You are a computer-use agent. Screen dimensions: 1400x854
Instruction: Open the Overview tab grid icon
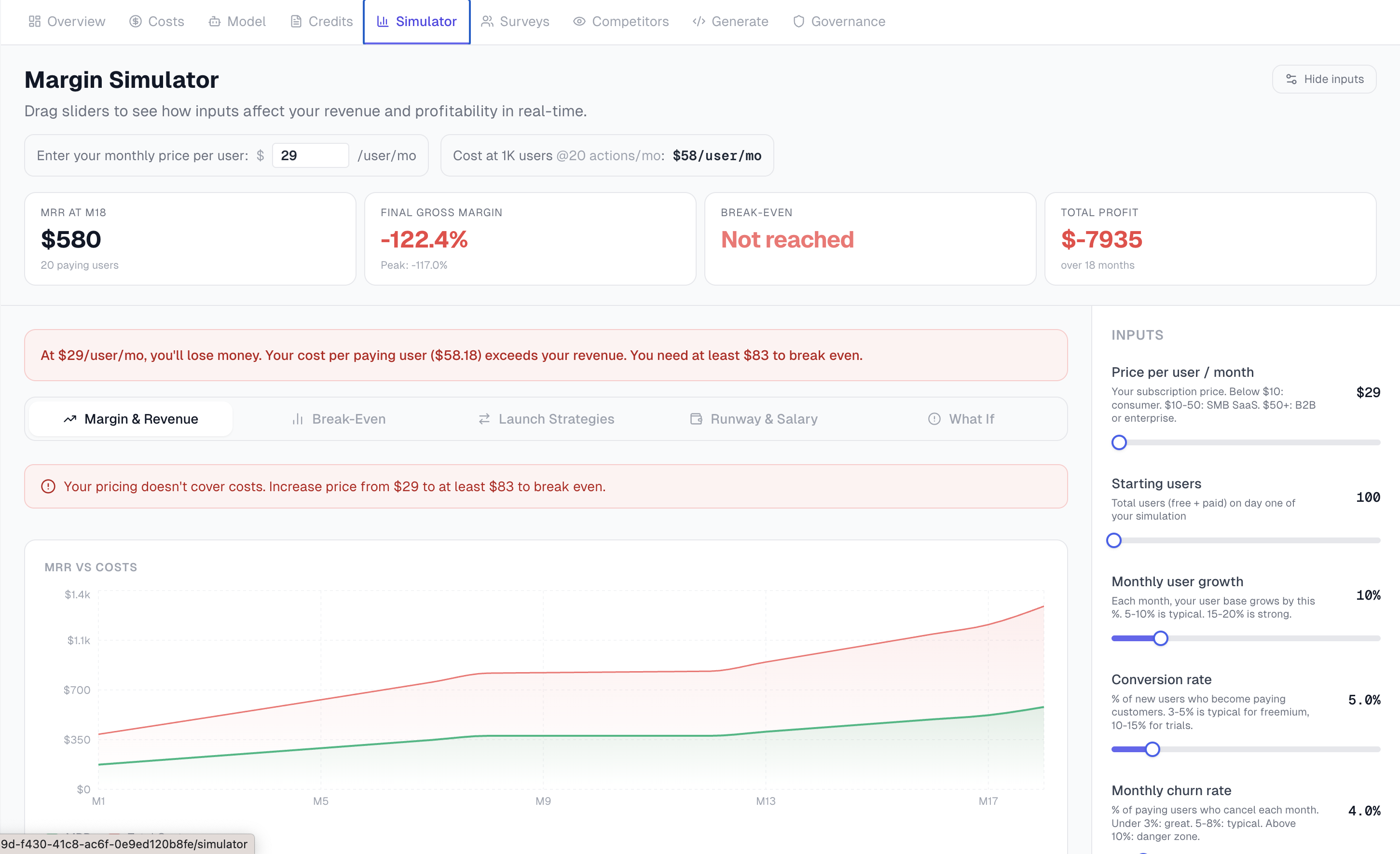point(35,22)
